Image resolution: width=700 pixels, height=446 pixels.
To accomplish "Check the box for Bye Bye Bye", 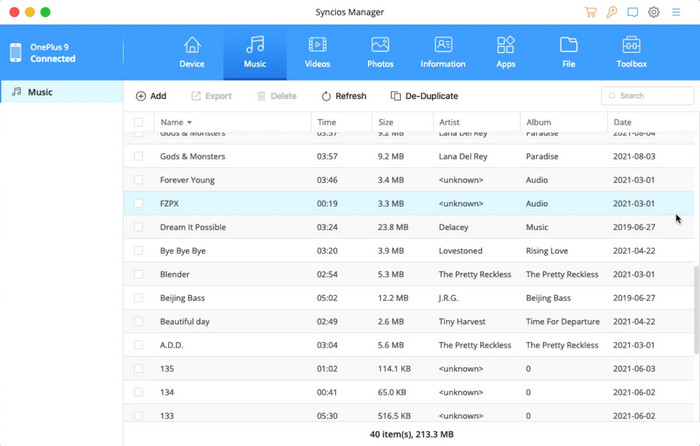I will [138, 250].
